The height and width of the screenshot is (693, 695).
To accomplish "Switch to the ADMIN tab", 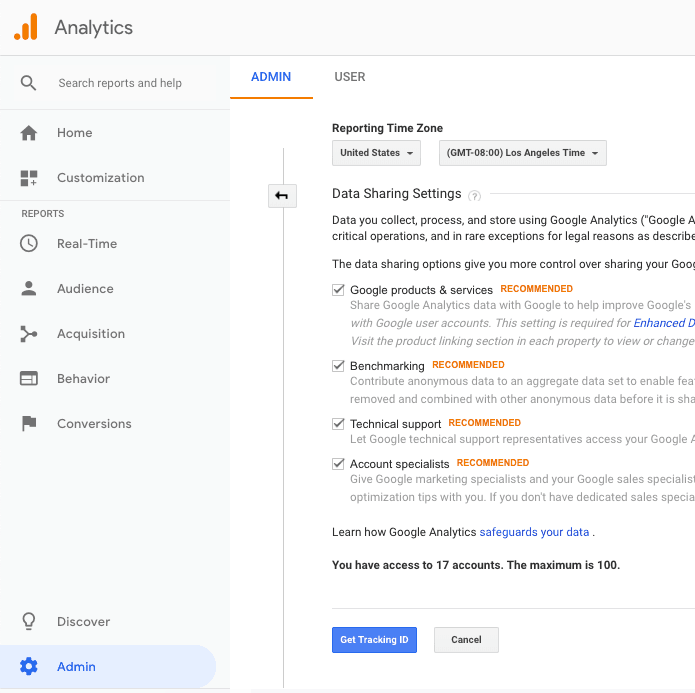I will (x=271, y=77).
